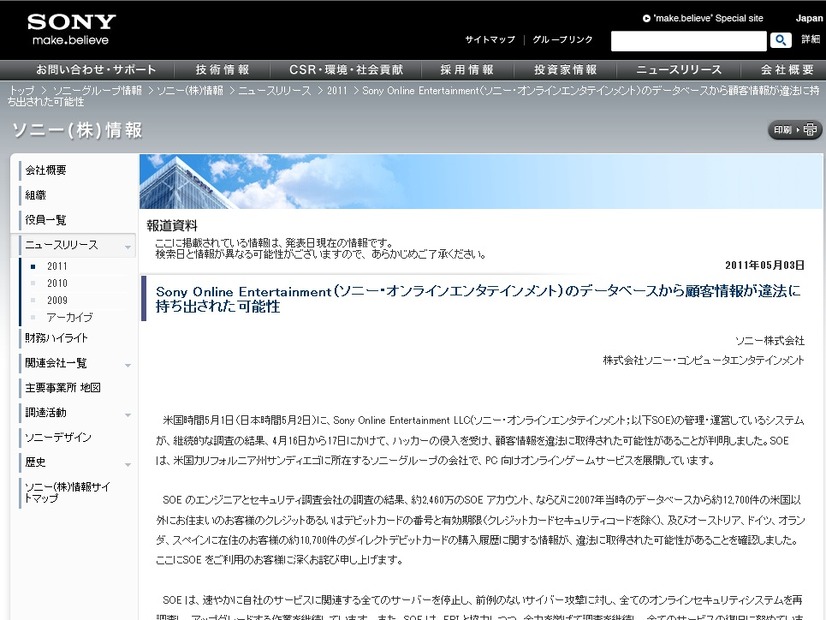Open 採用情報 nav tab
Viewport: 826px width, 620px height.
coord(467,70)
